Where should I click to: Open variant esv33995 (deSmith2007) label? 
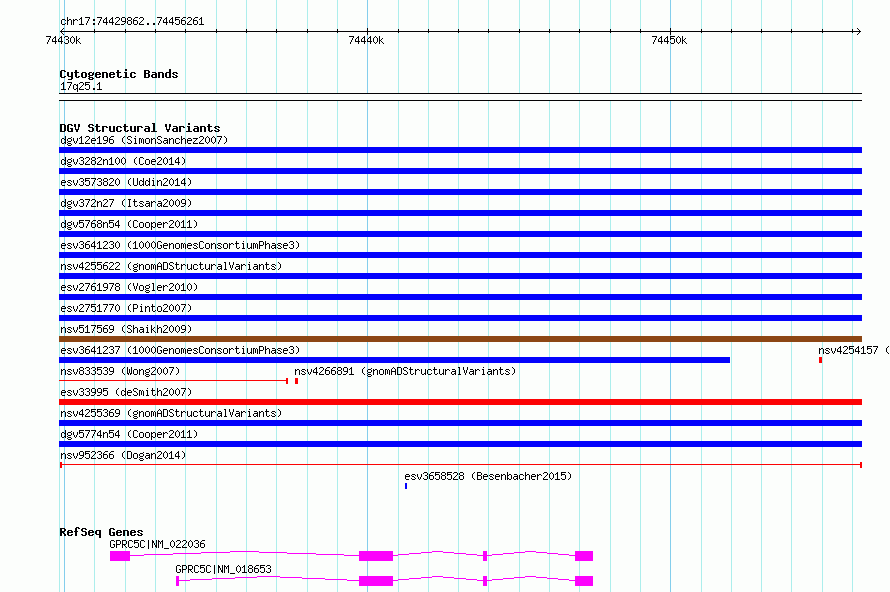[x=126, y=392]
